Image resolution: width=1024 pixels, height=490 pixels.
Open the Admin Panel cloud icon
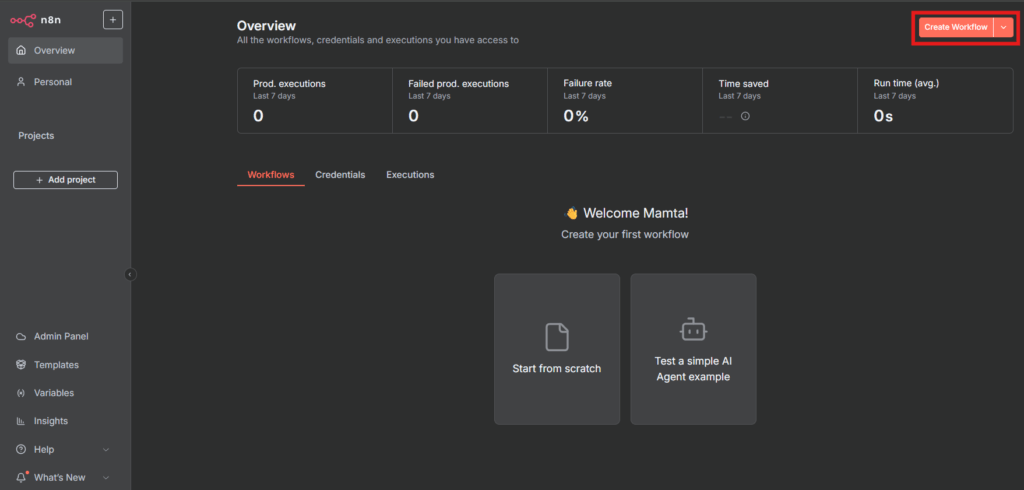(21, 337)
